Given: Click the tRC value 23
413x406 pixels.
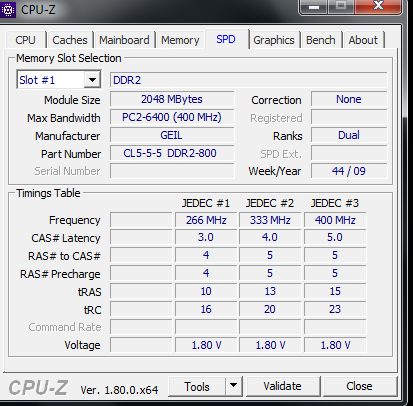Looking at the screenshot, I should click(335, 309).
